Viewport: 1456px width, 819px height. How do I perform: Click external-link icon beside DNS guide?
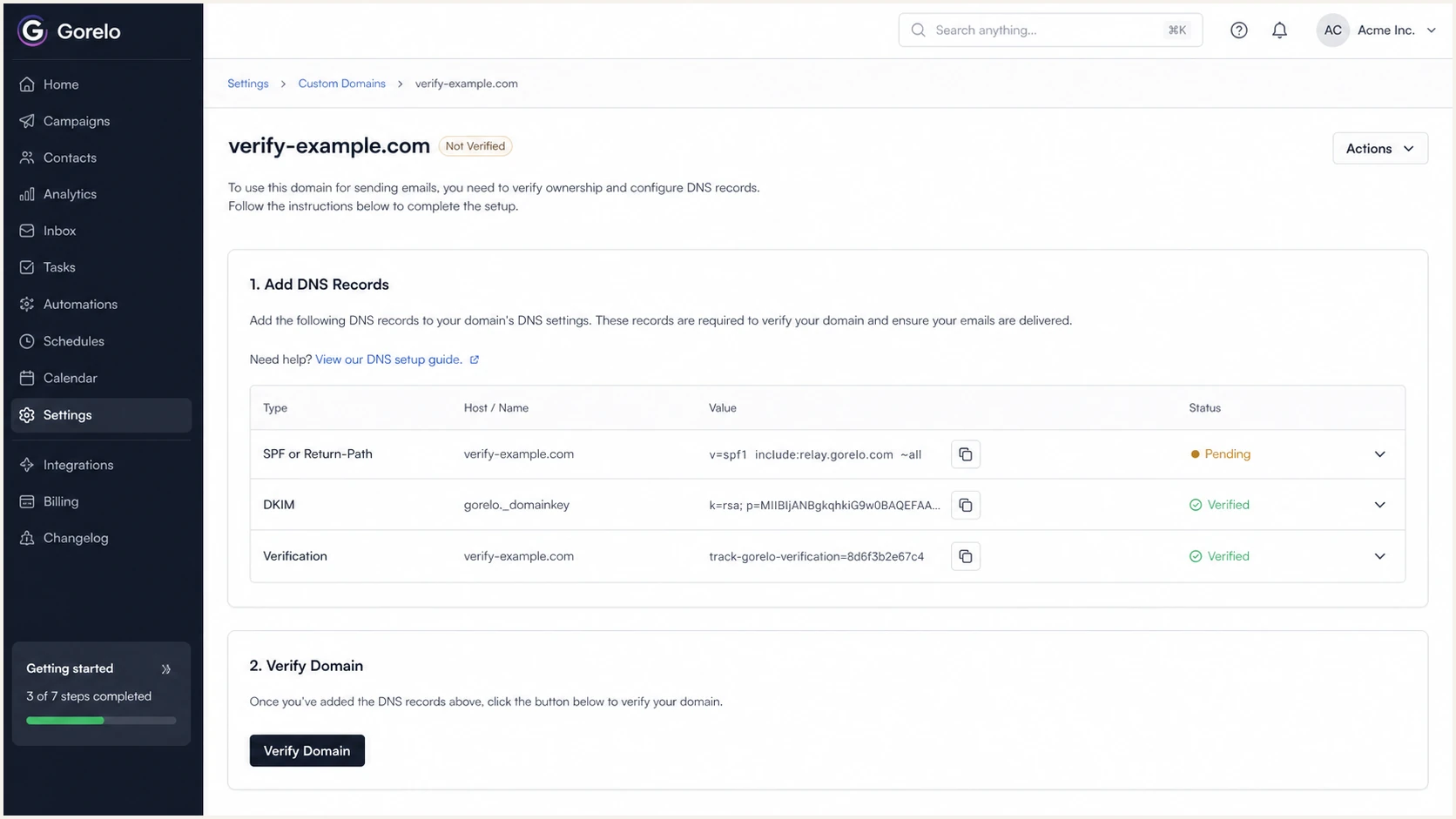[475, 359]
